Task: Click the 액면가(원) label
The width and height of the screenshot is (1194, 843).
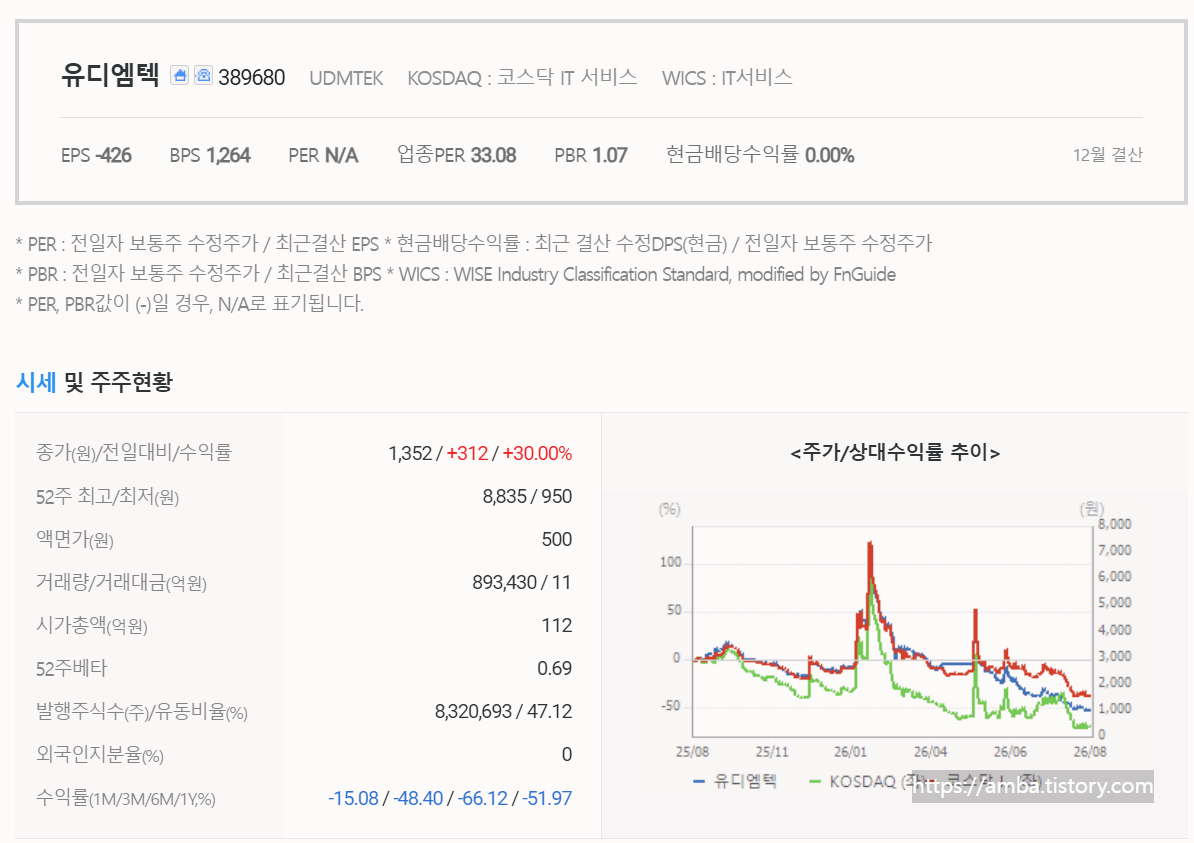Action: click(x=75, y=540)
